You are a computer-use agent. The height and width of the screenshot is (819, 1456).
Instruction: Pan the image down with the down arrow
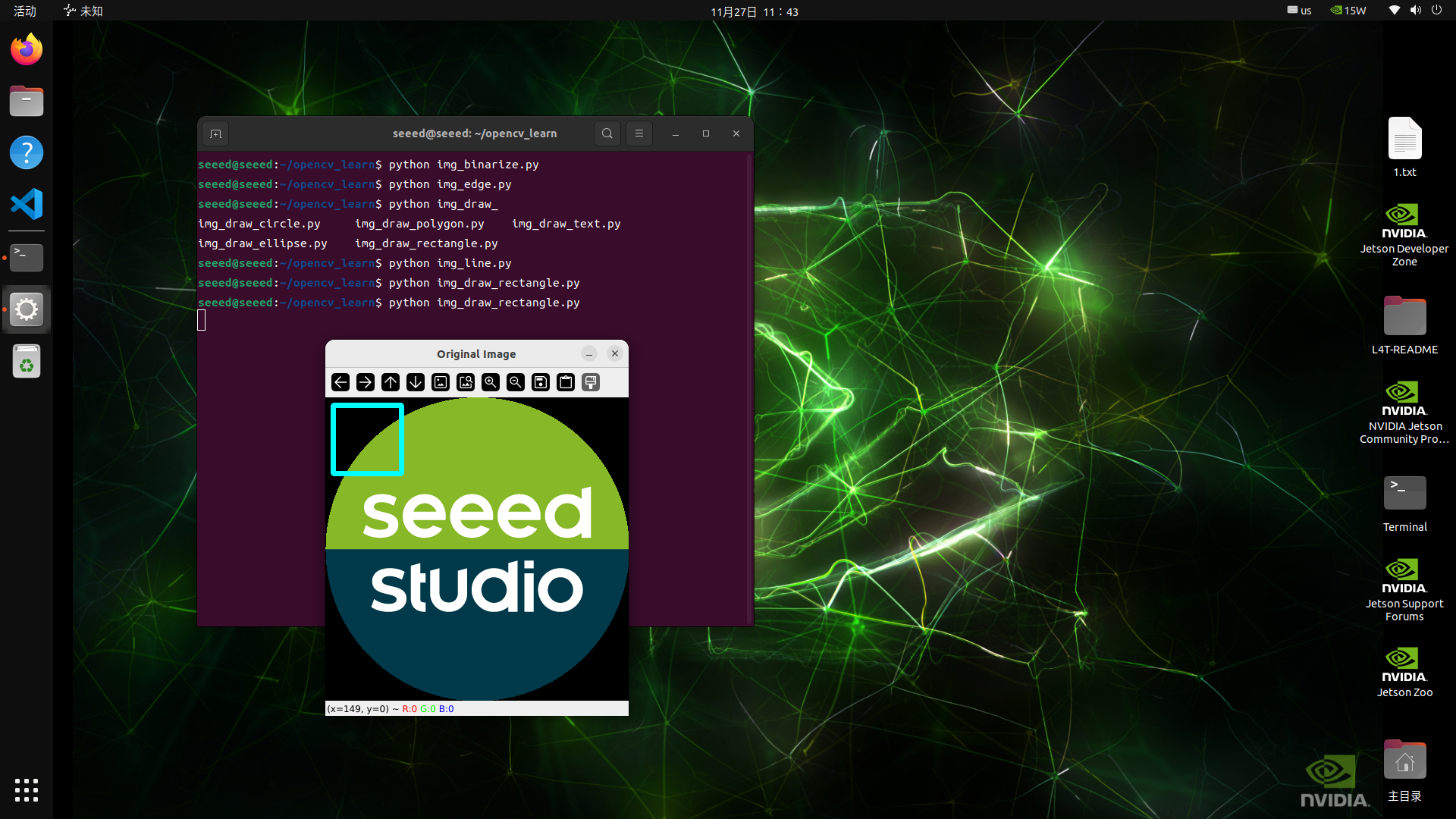[x=416, y=382]
